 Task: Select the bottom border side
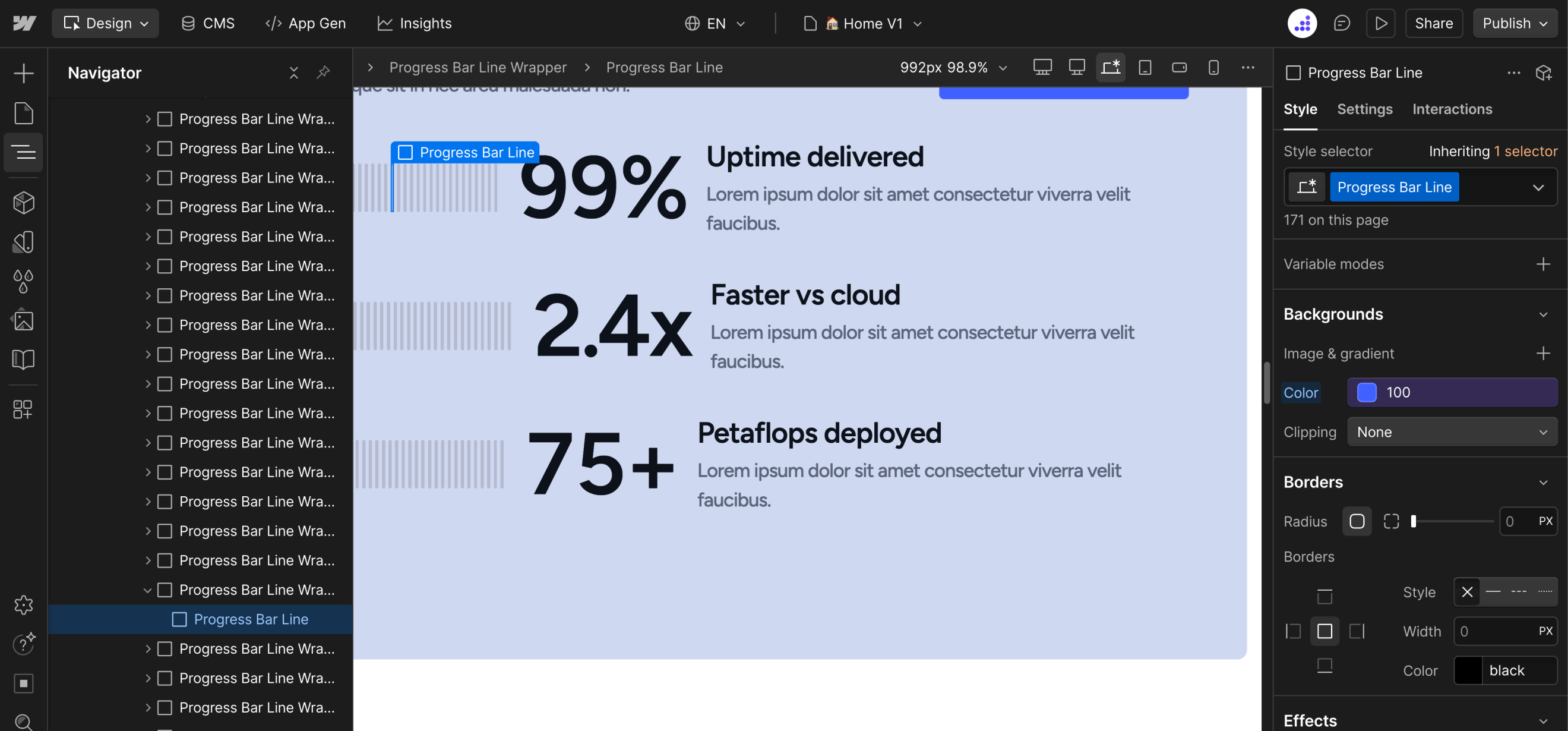(1324, 665)
